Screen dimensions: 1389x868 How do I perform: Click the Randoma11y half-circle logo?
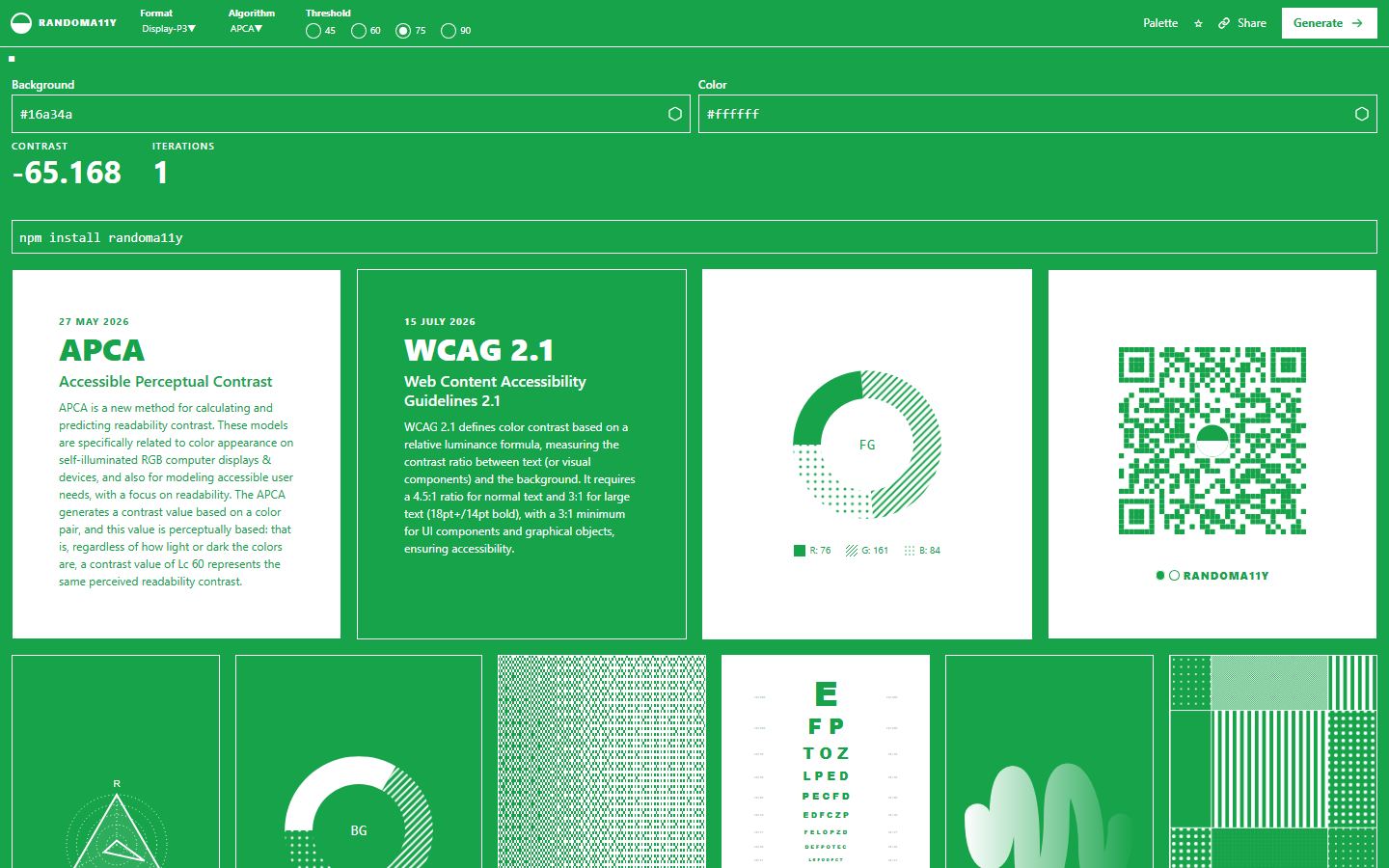pyautogui.click(x=21, y=23)
